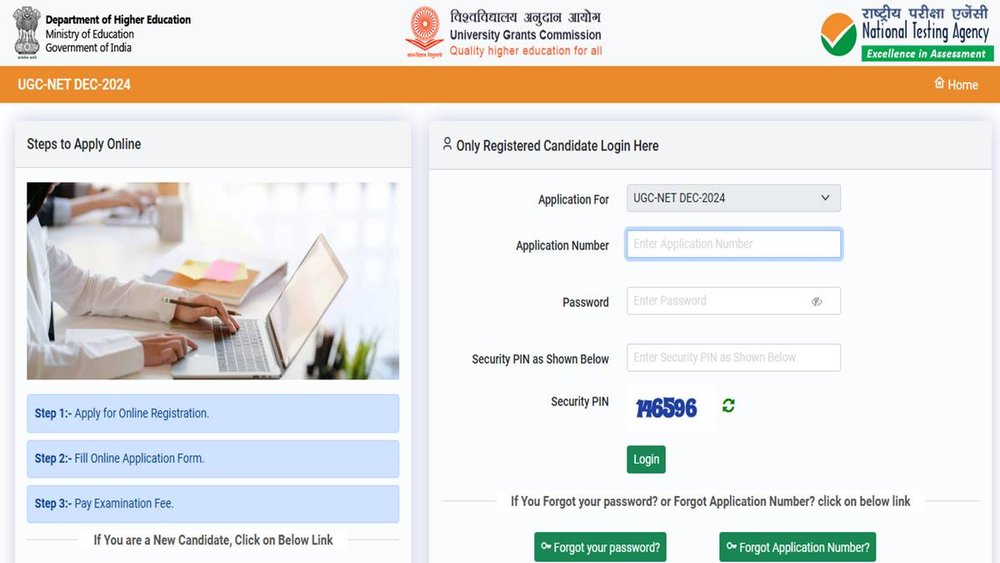The height and width of the screenshot is (563, 1000).
Task: Click the refresh Security PIN icon
Action: [x=728, y=406]
